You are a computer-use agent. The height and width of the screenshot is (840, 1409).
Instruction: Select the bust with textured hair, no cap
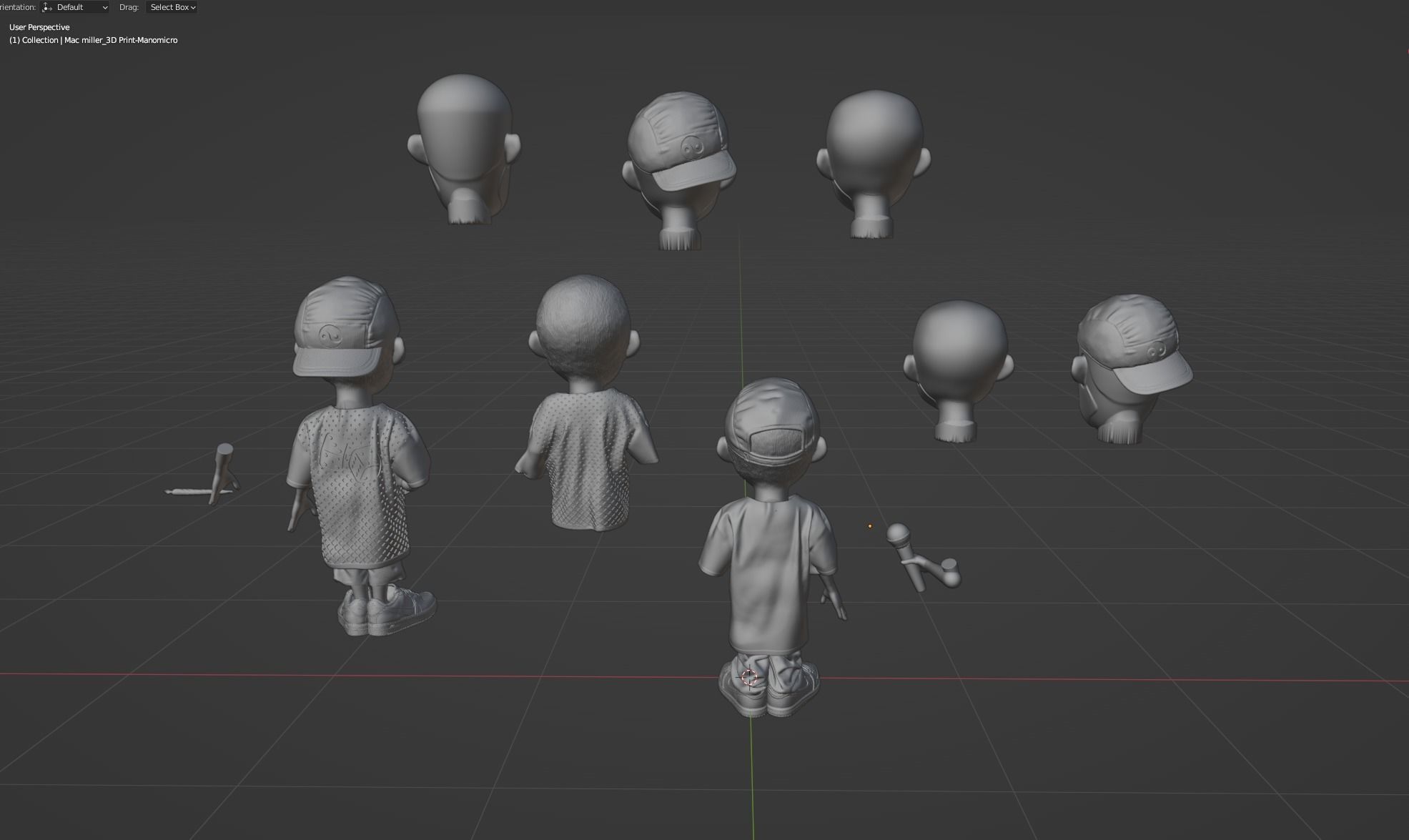[x=585, y=404]
